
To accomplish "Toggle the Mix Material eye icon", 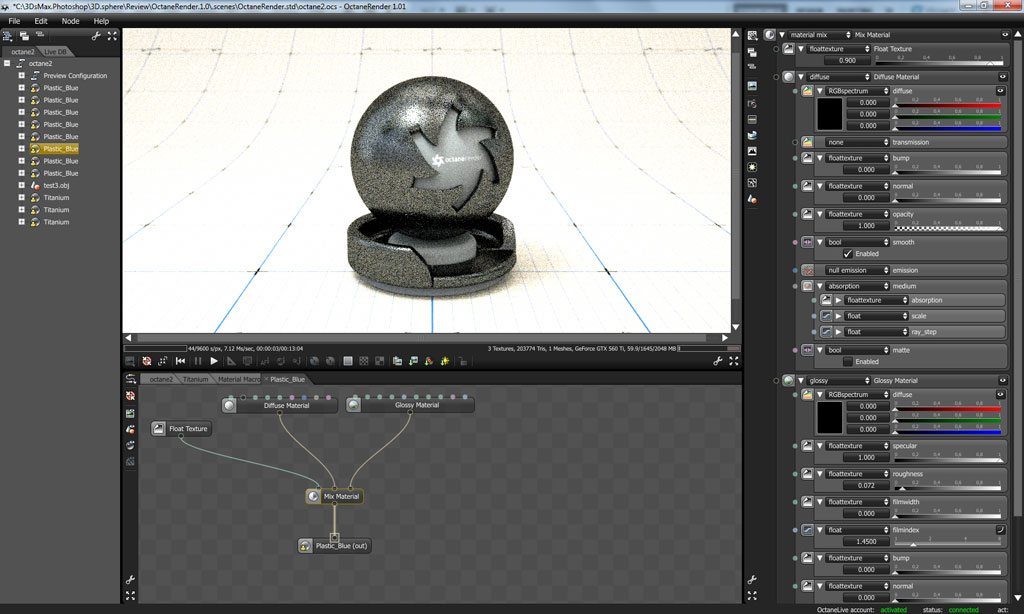I will (1005, 35).
